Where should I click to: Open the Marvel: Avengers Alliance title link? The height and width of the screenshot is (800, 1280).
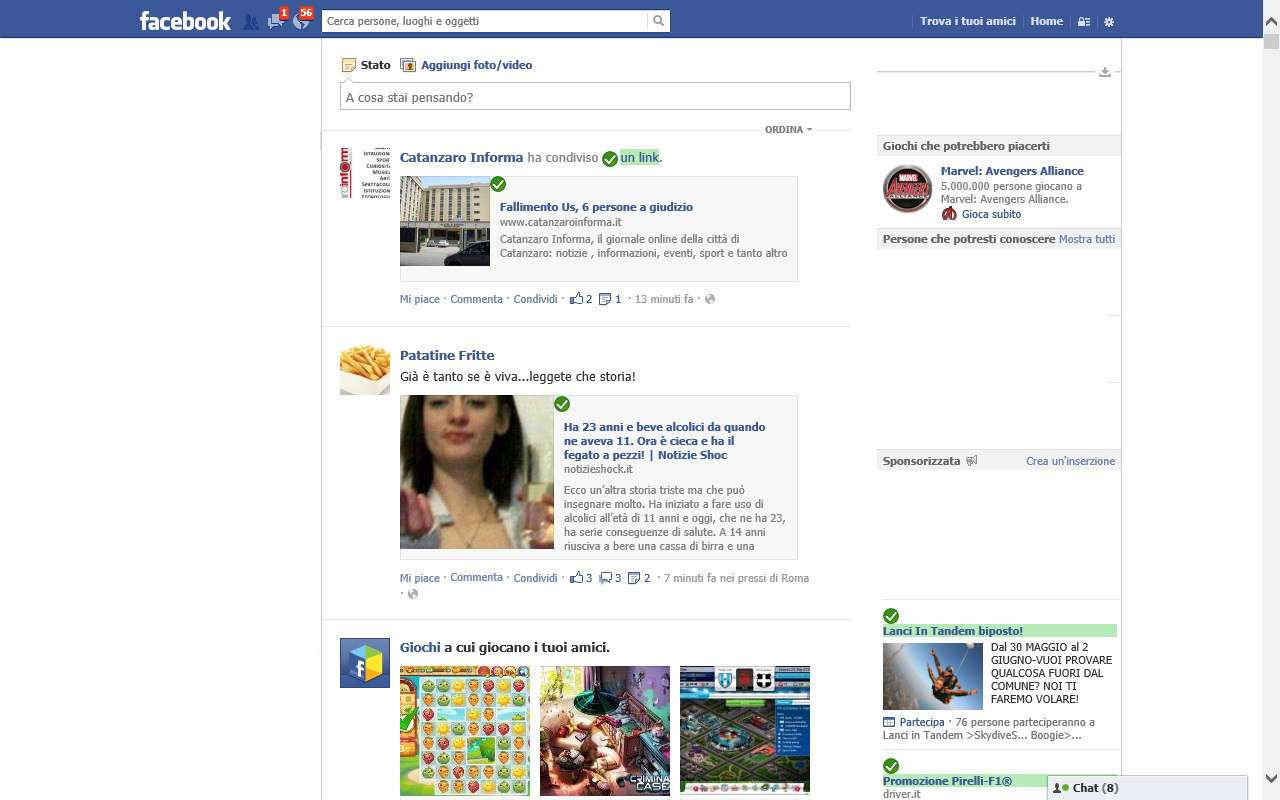pyautogui.click(x=1012, y=171)
